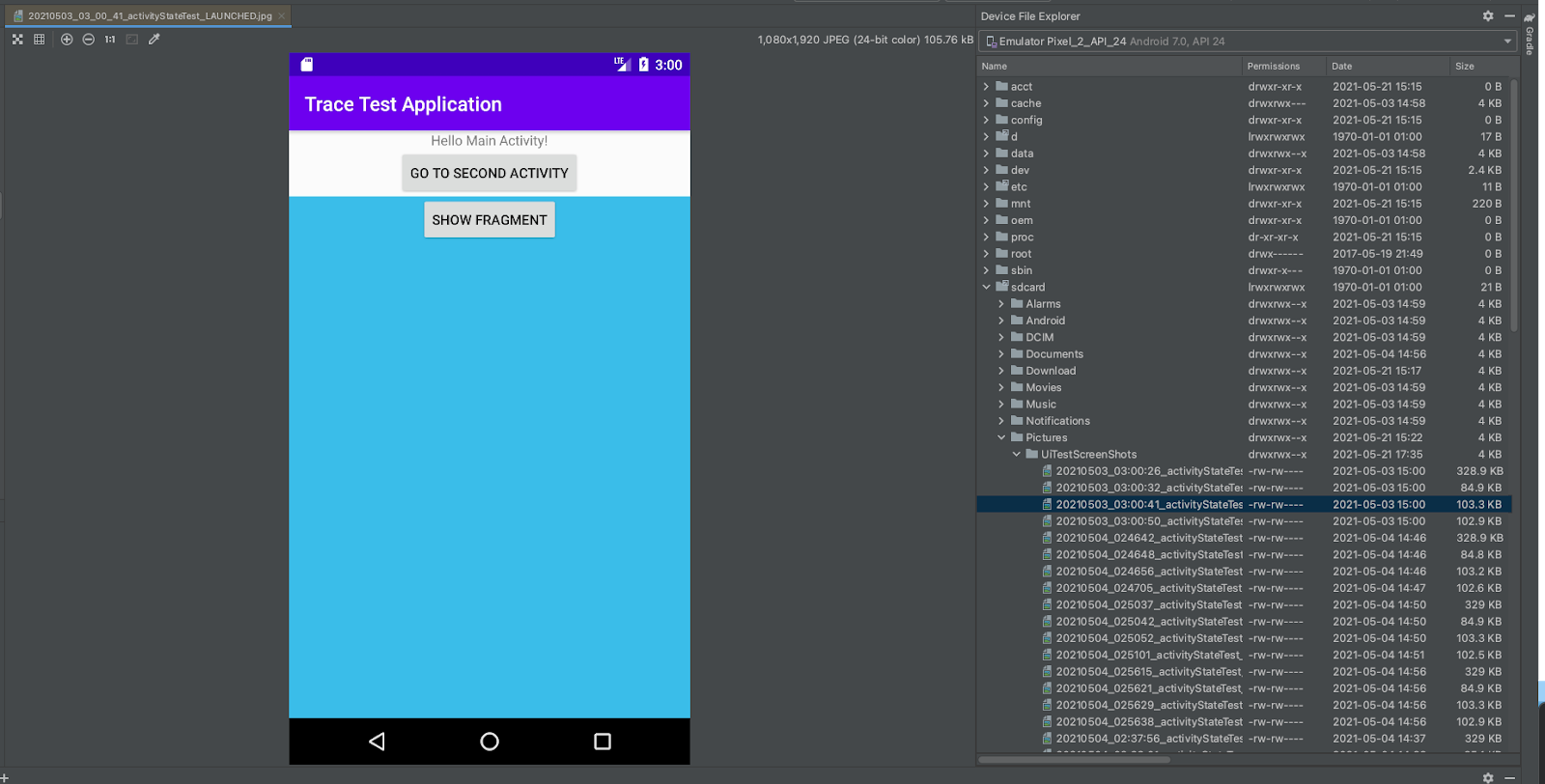Close the LAUNCHED.jpg editor tab

pos(282,16)
